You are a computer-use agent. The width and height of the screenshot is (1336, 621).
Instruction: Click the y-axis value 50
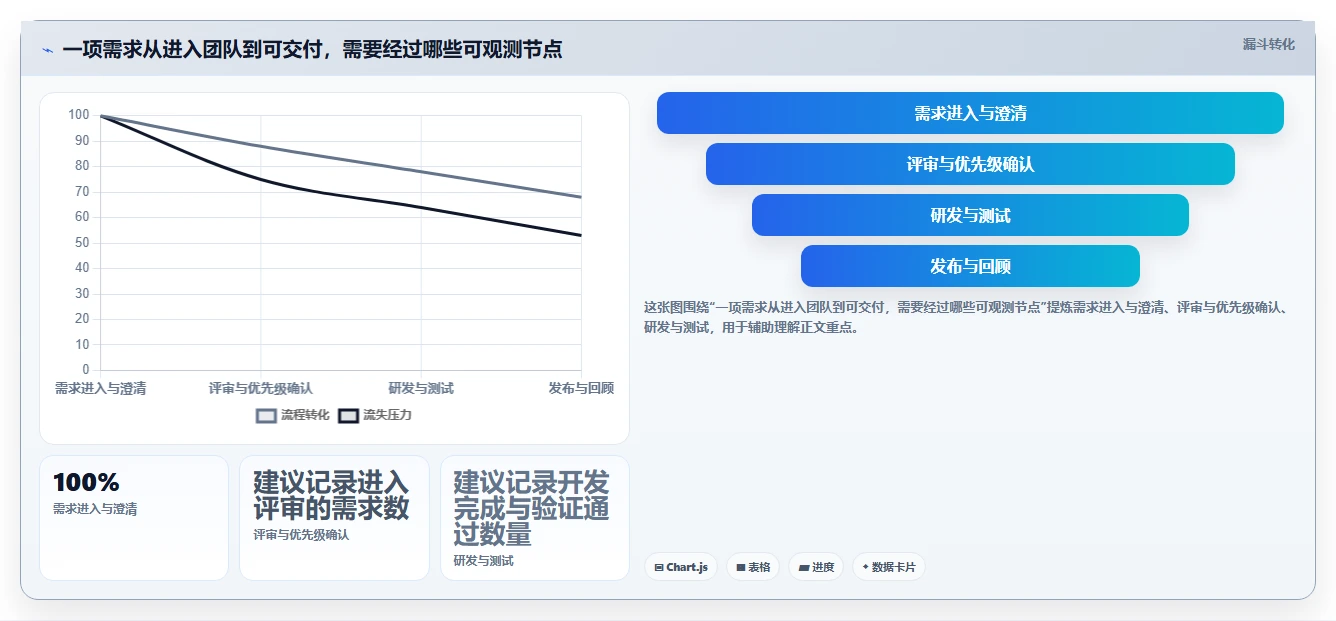click(82, 243)
